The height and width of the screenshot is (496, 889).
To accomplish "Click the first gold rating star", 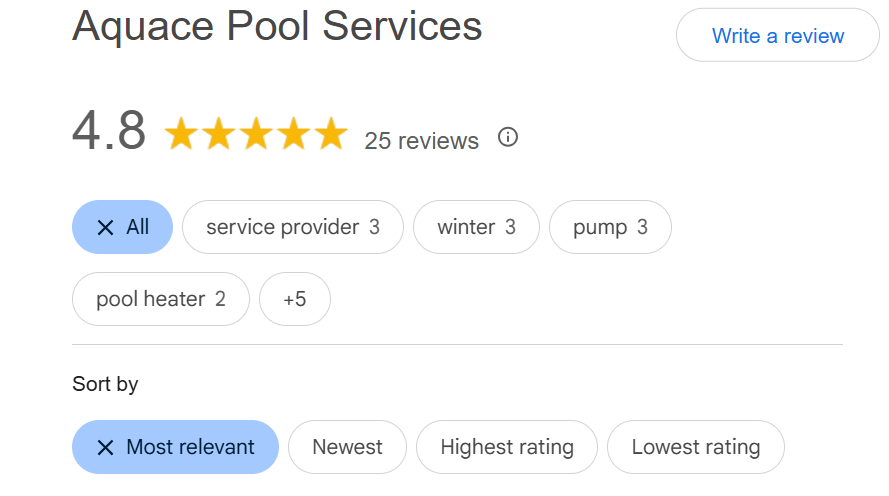I will [181, 134].
